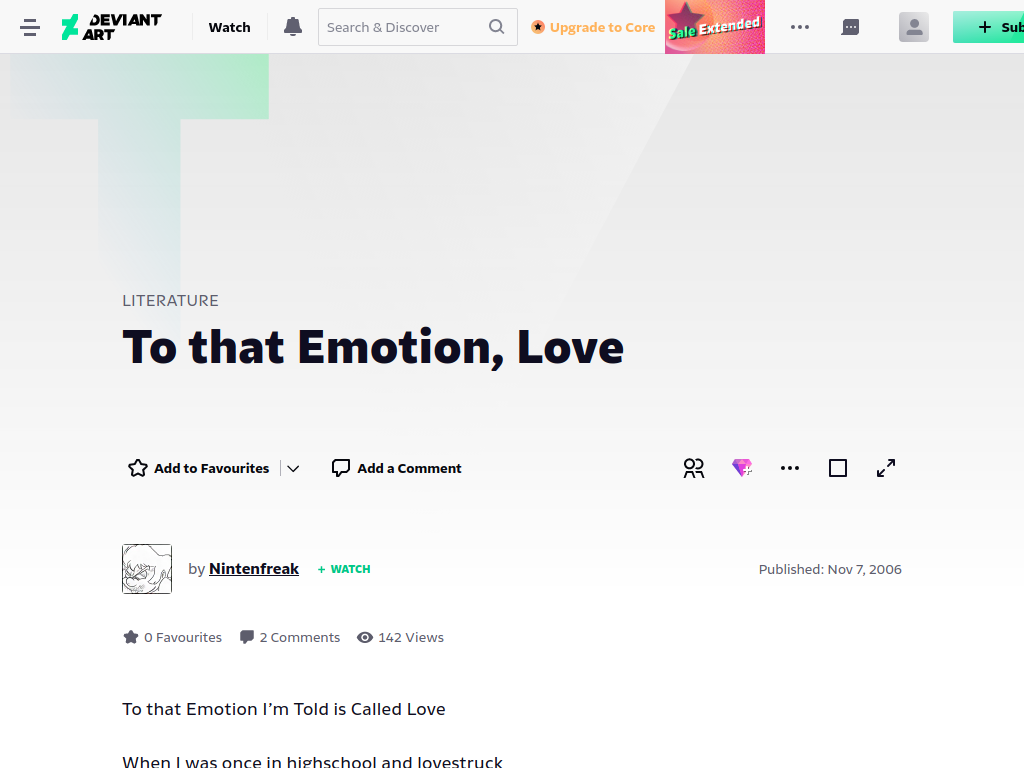The height and width of the screenshot is (768, 1024).
Task: Click Add a Comment
Action: [x=396, y=468]
